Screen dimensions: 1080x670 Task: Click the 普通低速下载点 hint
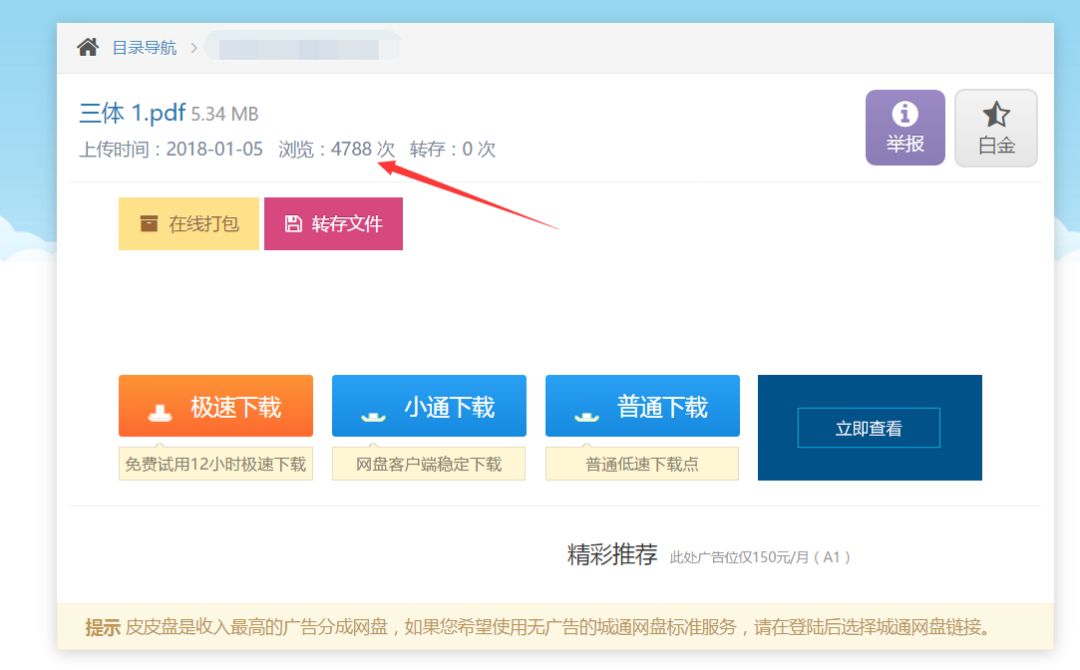(x=642, y=464)
